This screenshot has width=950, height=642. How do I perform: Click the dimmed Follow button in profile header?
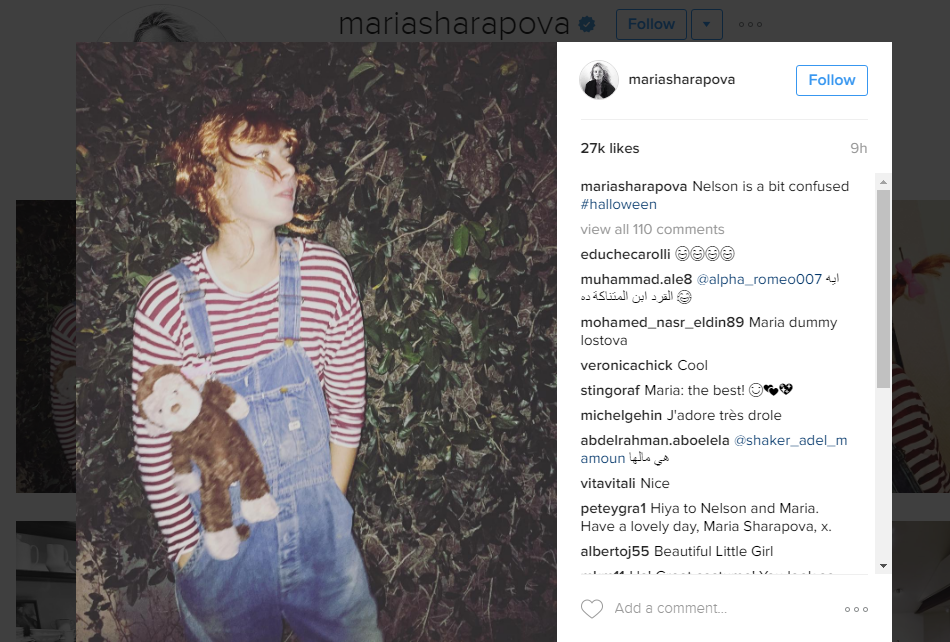tap(651, 24)
